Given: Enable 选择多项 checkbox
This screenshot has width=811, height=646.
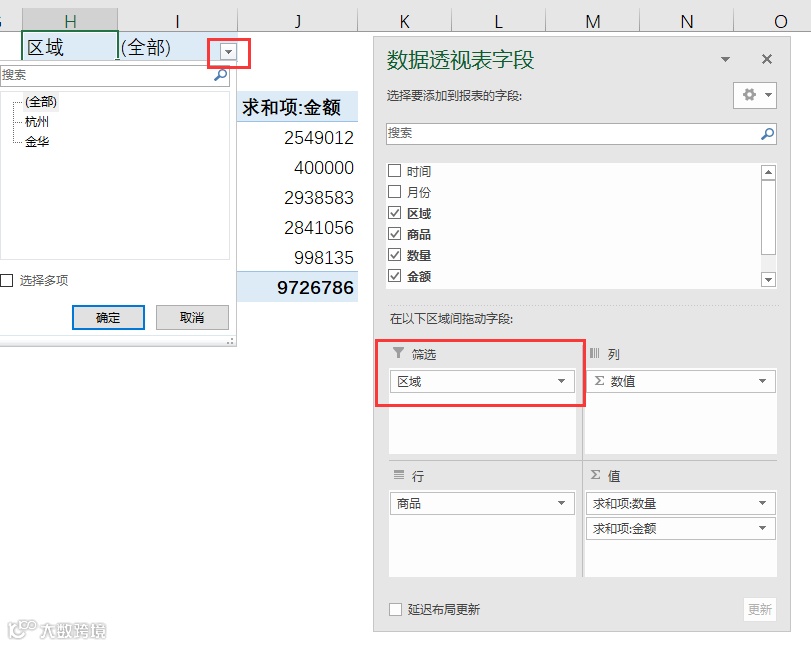Looking at the screenshot, I should coord(7,280).
